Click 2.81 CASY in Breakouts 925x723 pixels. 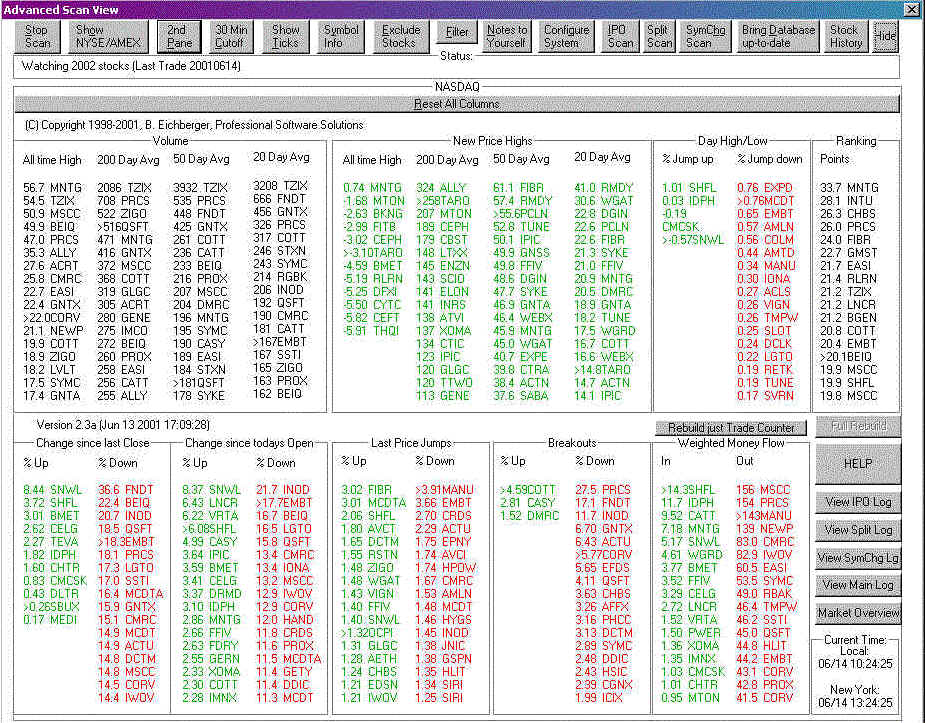527,502
